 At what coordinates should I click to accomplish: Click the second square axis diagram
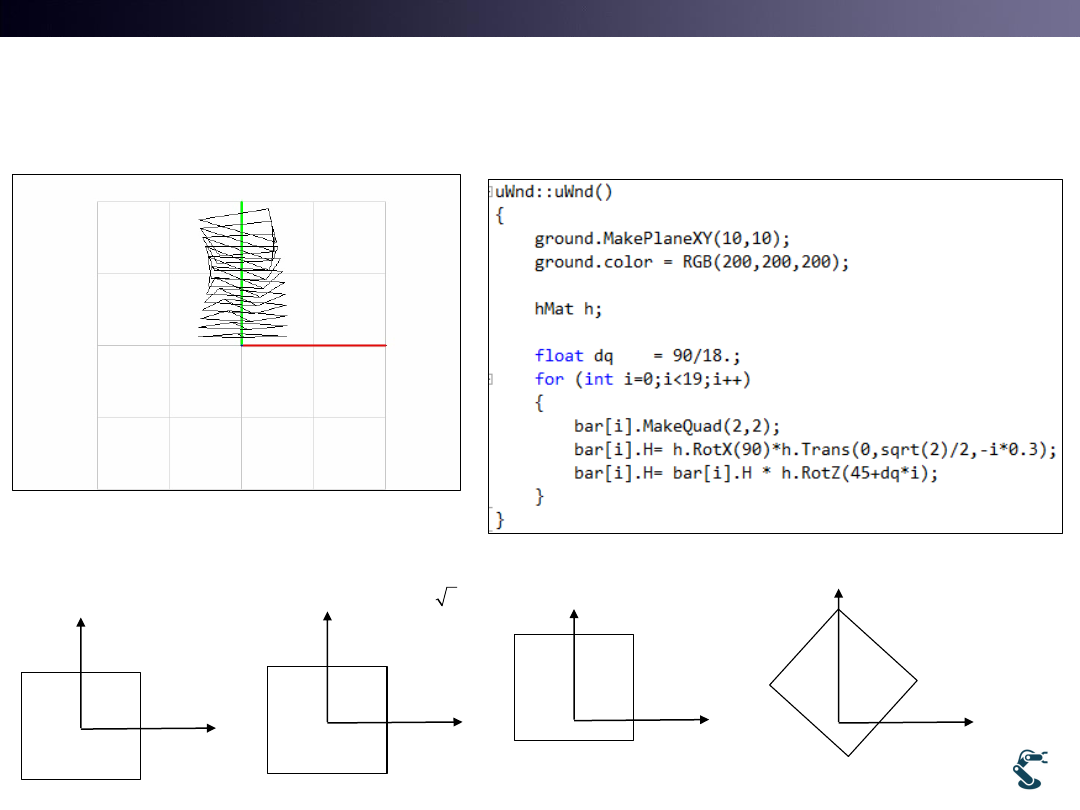tap(327, 719)
